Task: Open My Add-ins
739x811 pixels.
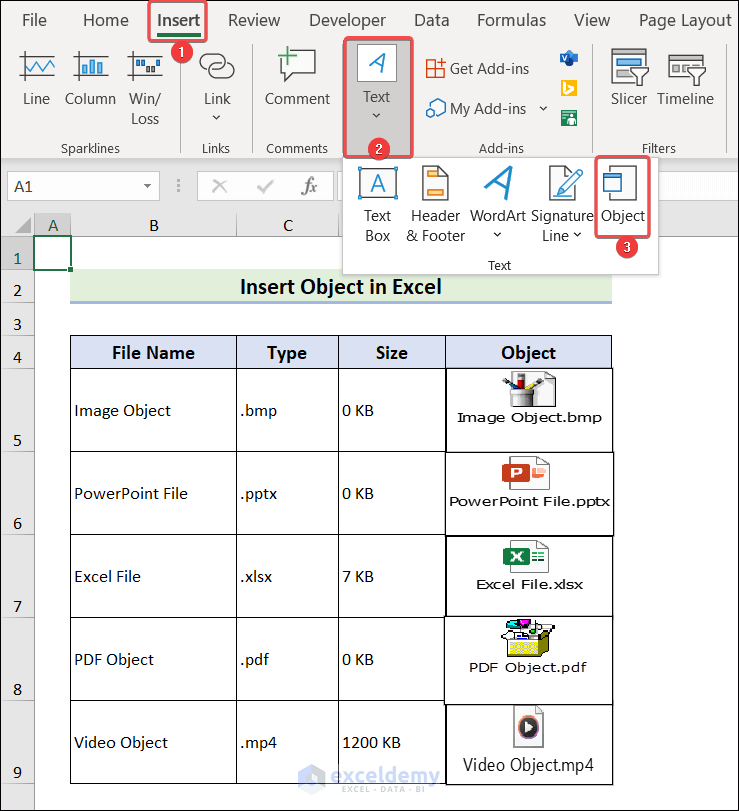Action: 476,109
